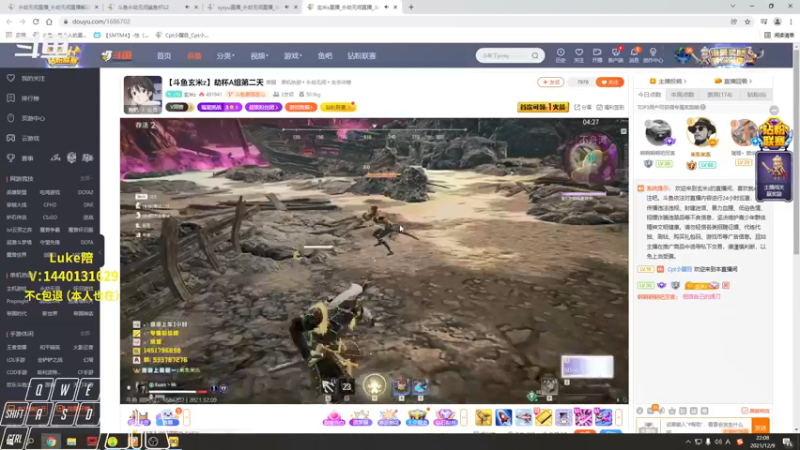The height and width of the screenshot is (450, 800).
Task: Click the taskbar clock showing 22:08
Action: [x=762, y=441]
